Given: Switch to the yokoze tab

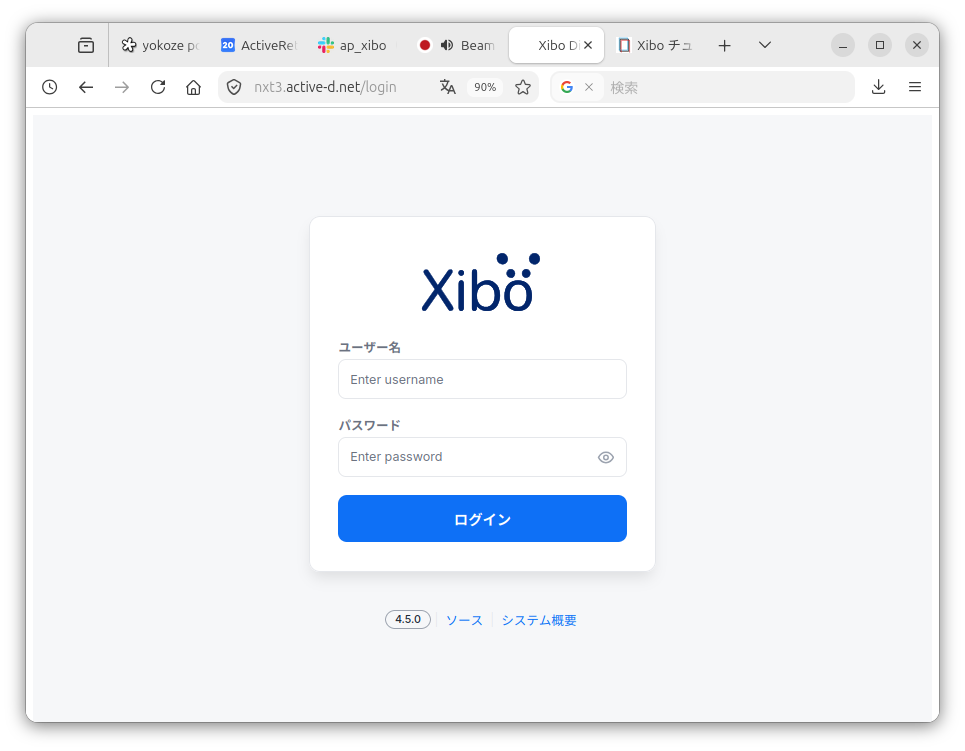Looking at the screenshot, I should pos(160,45).
